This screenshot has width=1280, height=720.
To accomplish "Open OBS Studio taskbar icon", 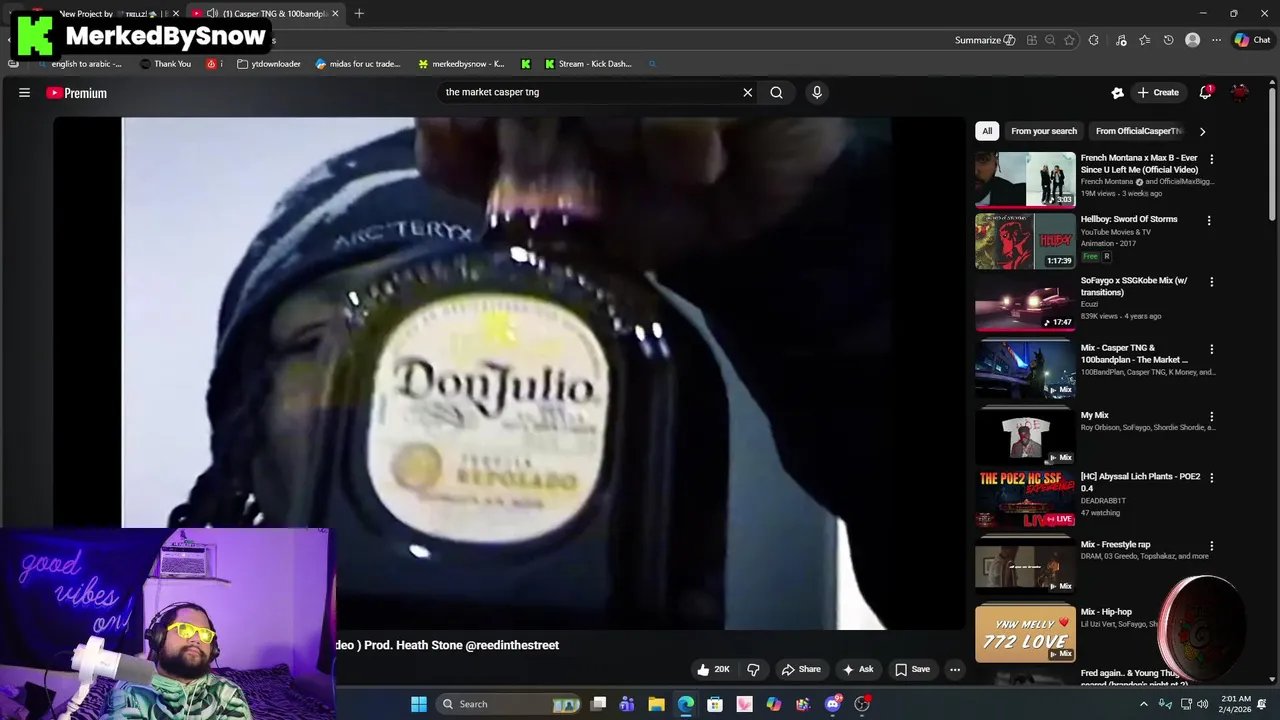I will click(862, 704).
